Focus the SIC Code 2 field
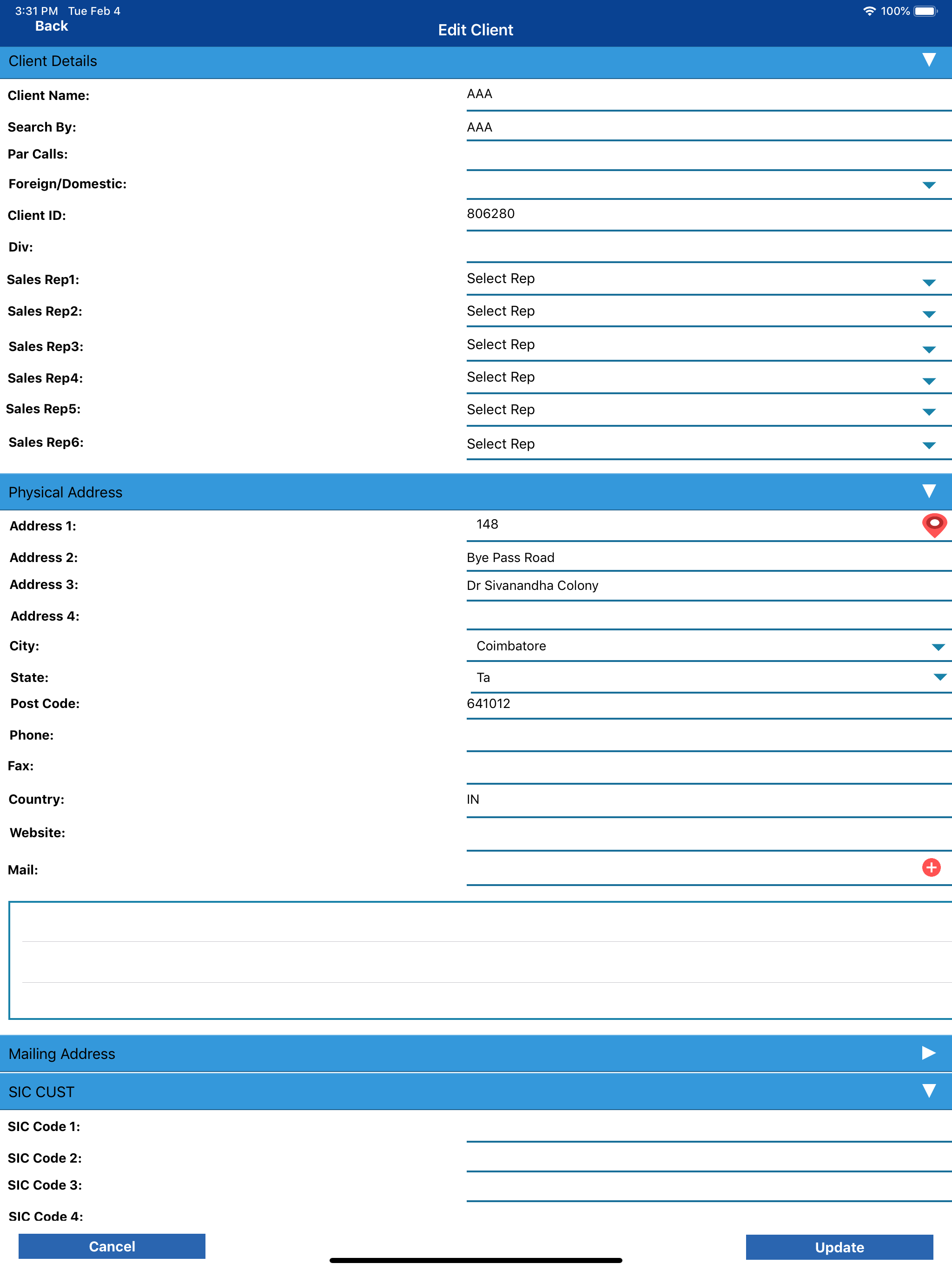This screenshot has width=952, height=1270. 708,1158
